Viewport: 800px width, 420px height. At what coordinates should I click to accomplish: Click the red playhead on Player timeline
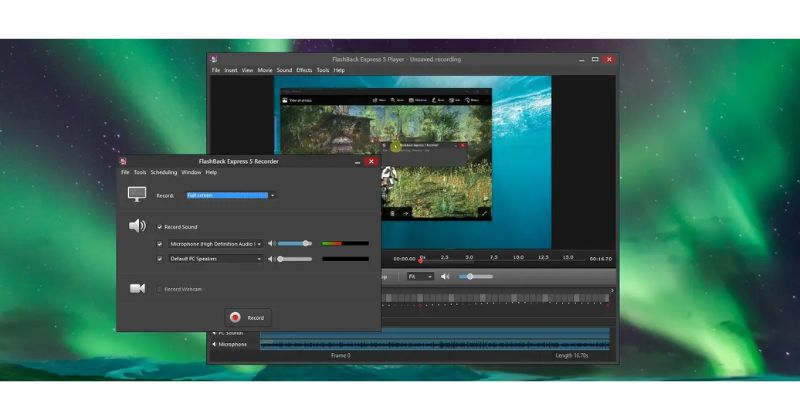click(x=421, y=260)
